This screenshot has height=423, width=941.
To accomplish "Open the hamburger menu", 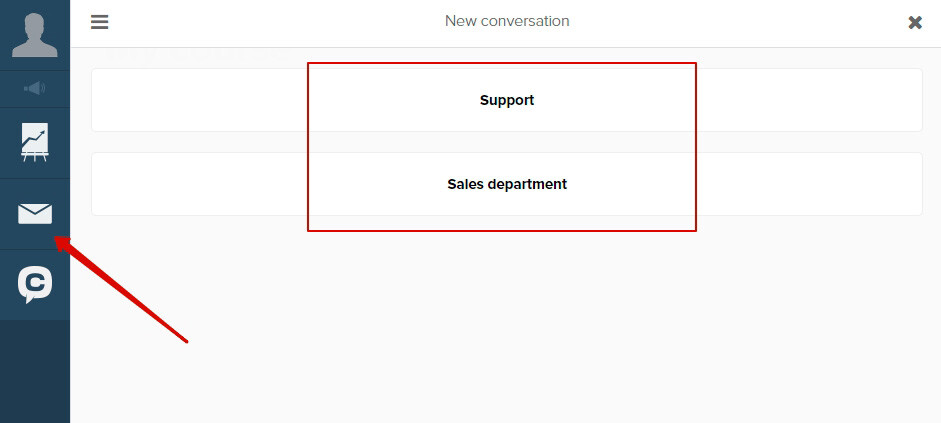I will [x=100, y=22].
